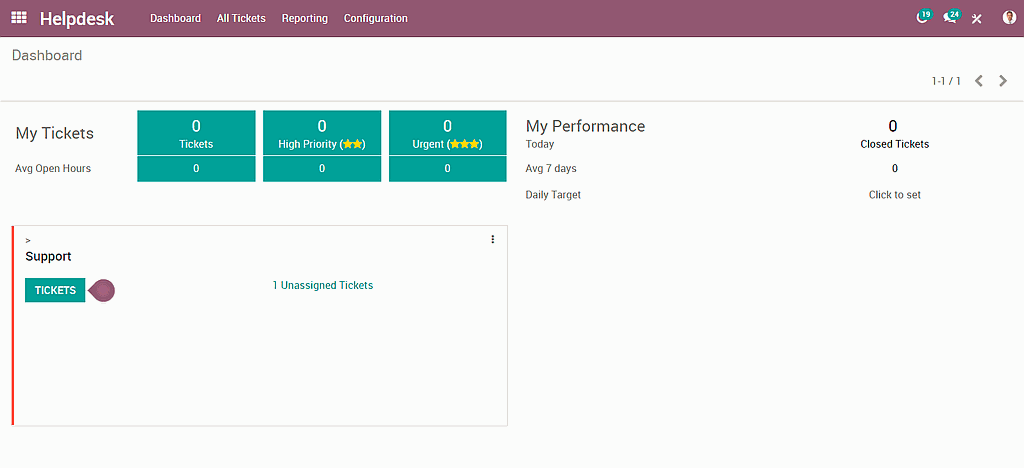
Task: Click the Closed Tickets count
Action: [893, 127]
